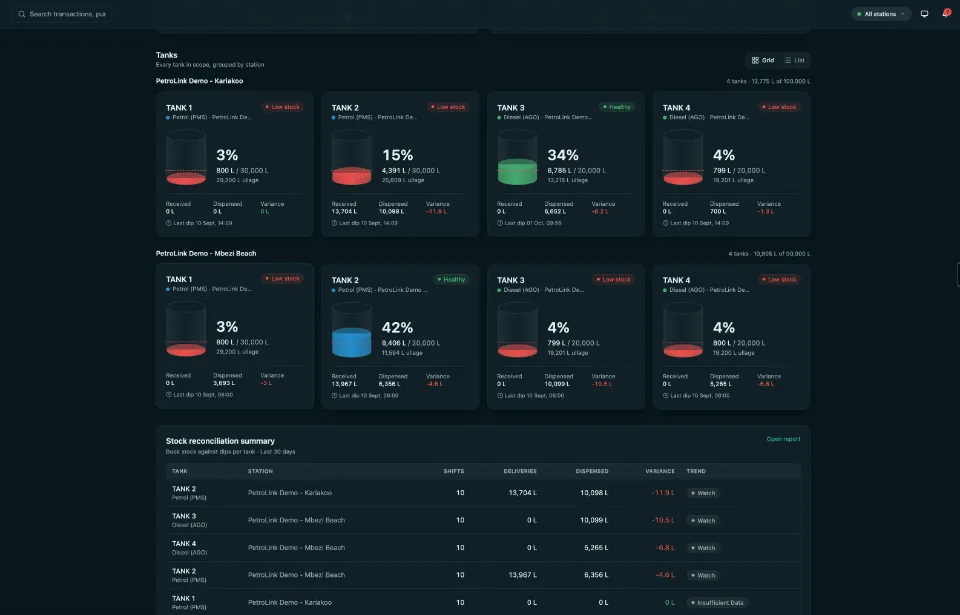Click the search magnifier icon
This screenshot has width=960, height=615.
pos(21,14)
